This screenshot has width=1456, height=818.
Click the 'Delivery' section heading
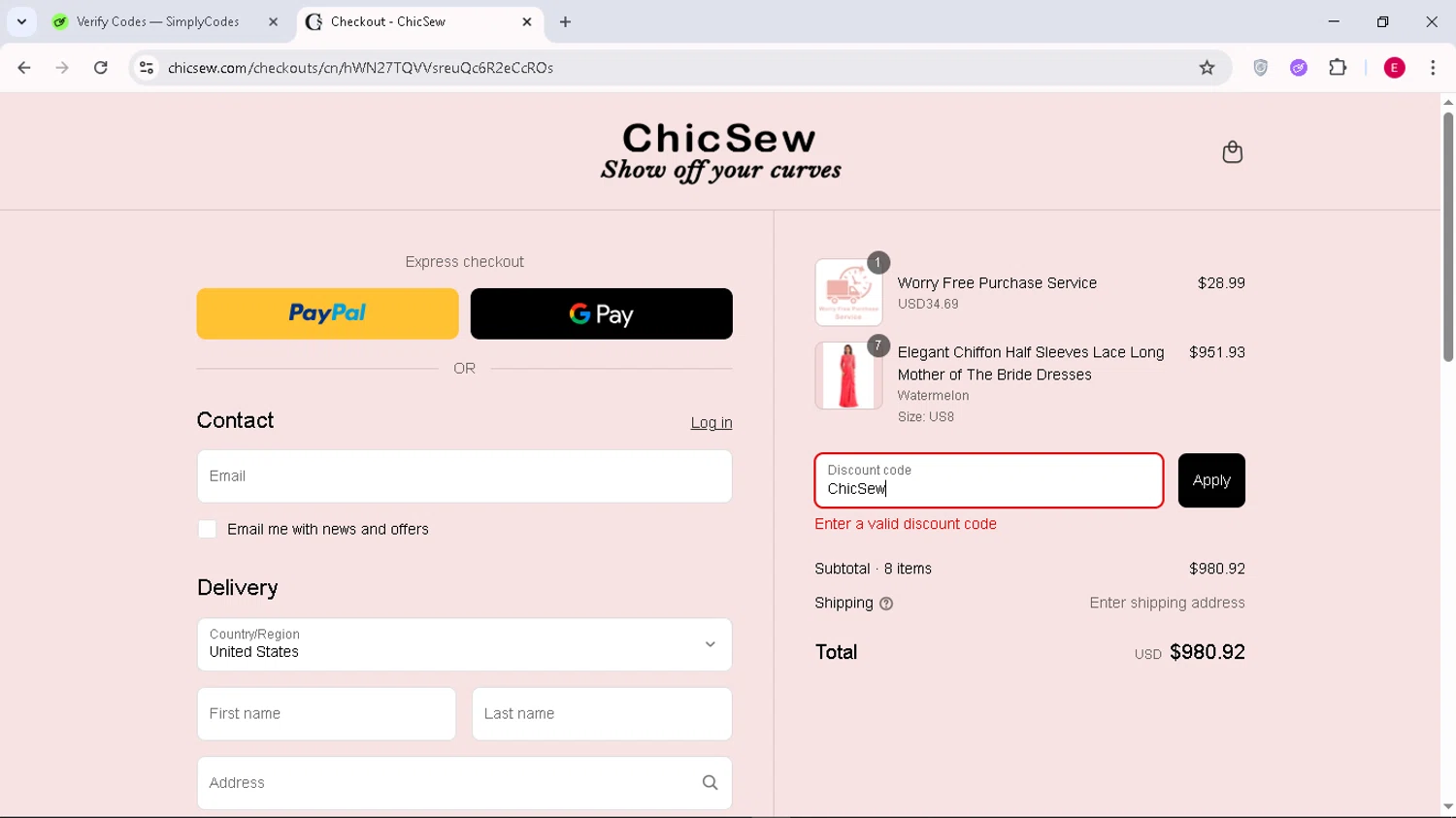[x=238, y=588]
